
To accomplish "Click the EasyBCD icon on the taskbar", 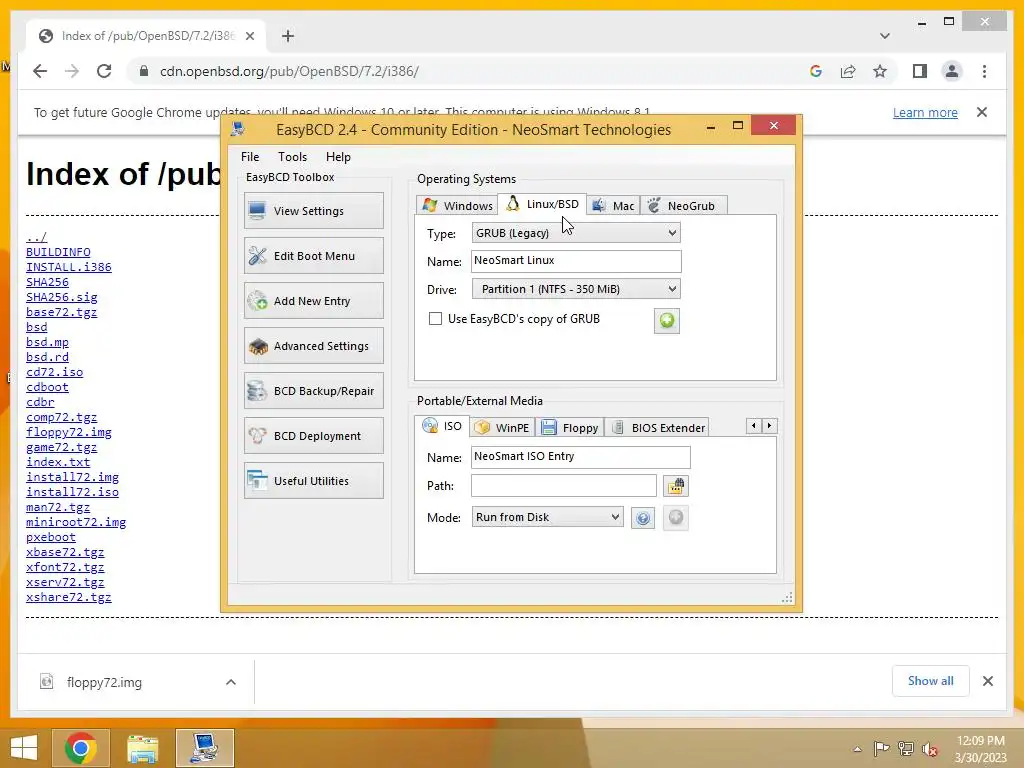I will (204, 748).
